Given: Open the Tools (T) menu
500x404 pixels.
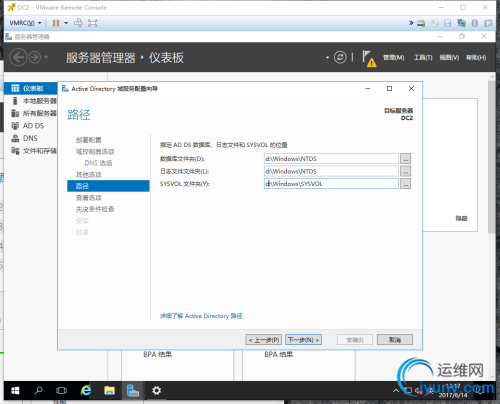Looking at the screenshot, I should tap(423, 58).
